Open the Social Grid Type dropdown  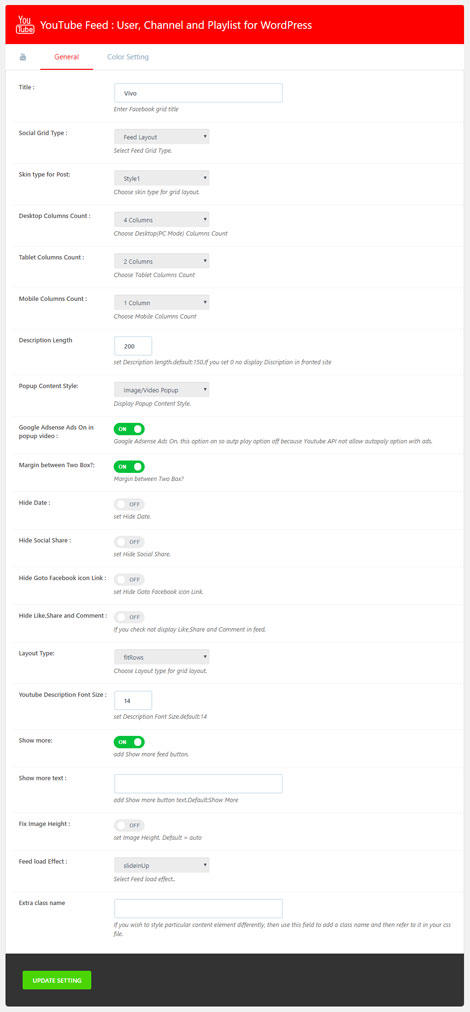(x=161, y=137)
